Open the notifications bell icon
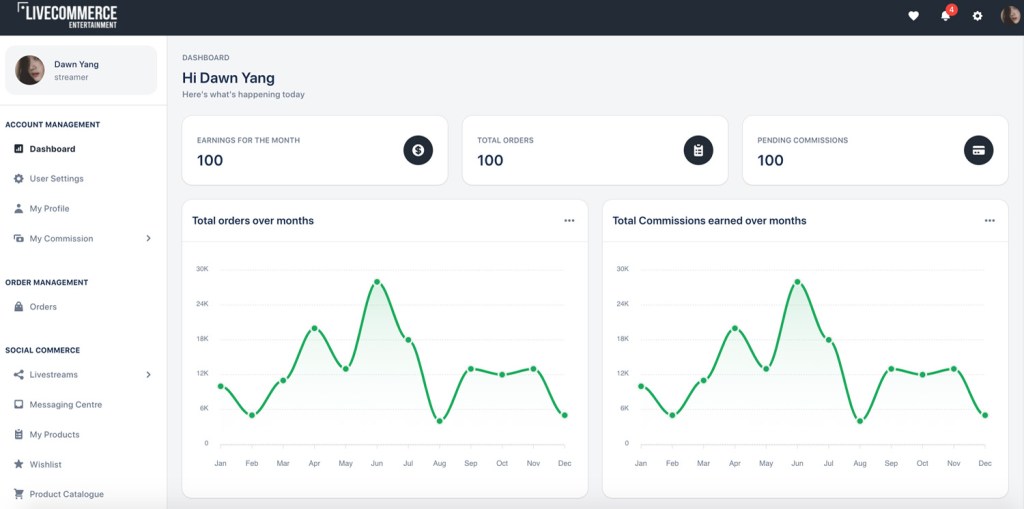 pos(945,16)
